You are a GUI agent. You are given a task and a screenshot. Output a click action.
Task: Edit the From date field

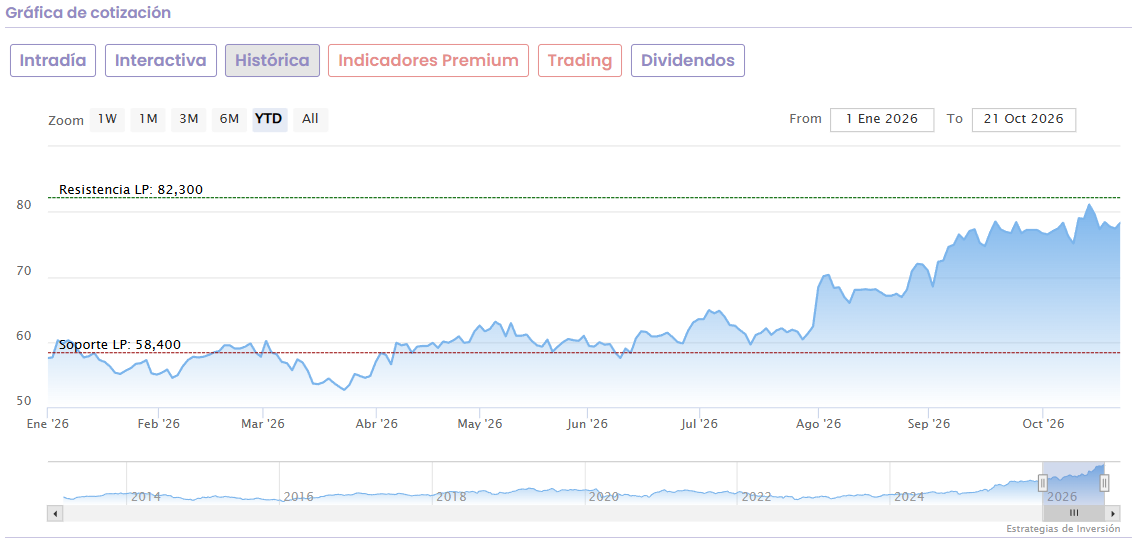click(x=882, y=119)
